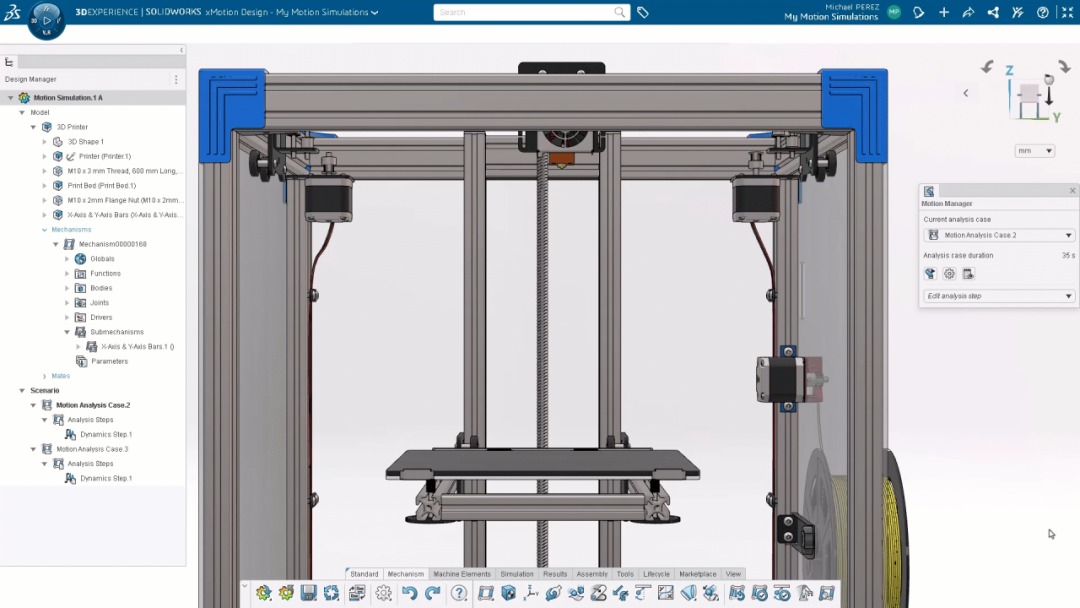Select Motion Analysis Case.3 in tree
This screenshot has height=608, width=1080.
[92, 449]
